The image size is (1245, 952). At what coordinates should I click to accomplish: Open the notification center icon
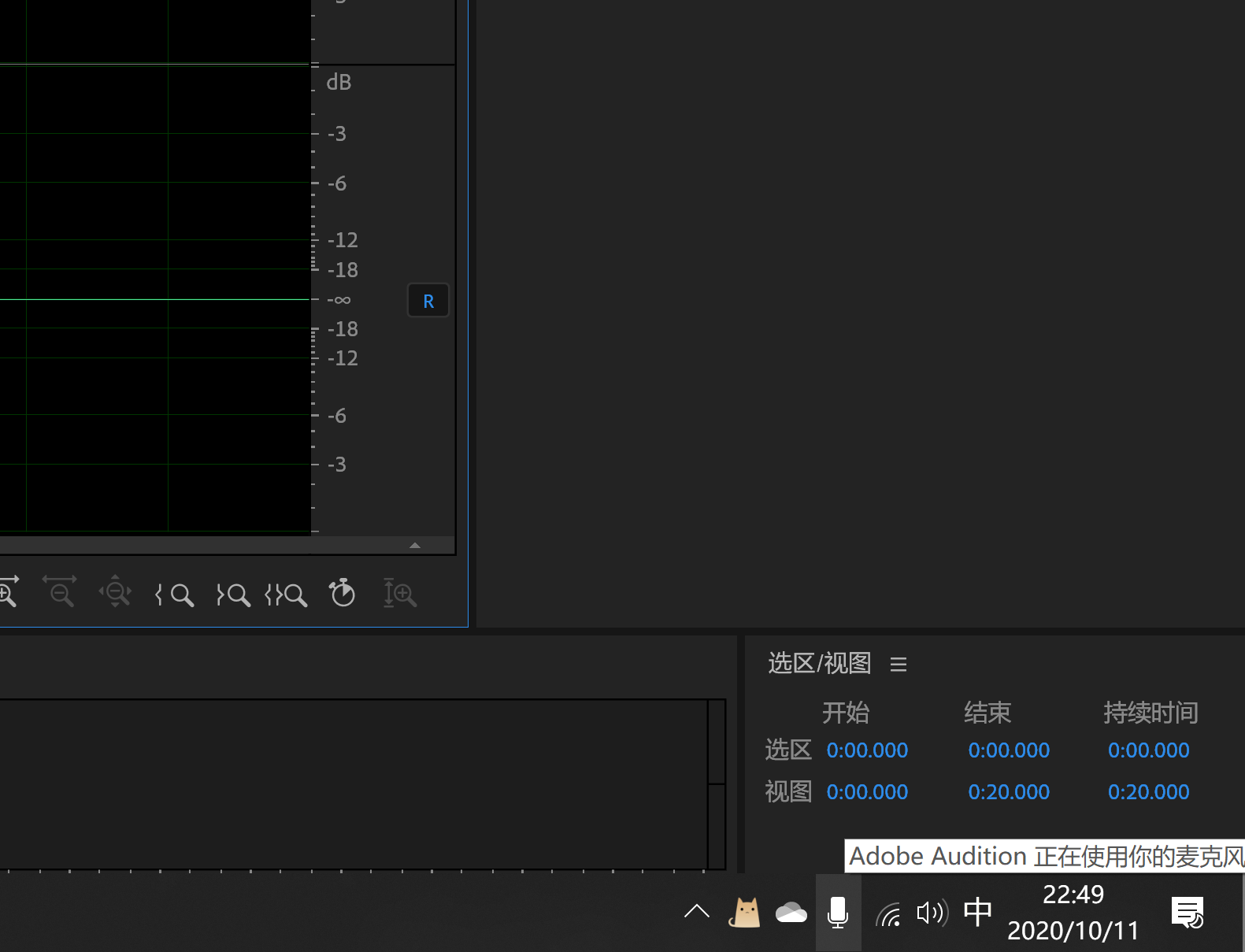tap(1188, 913)
